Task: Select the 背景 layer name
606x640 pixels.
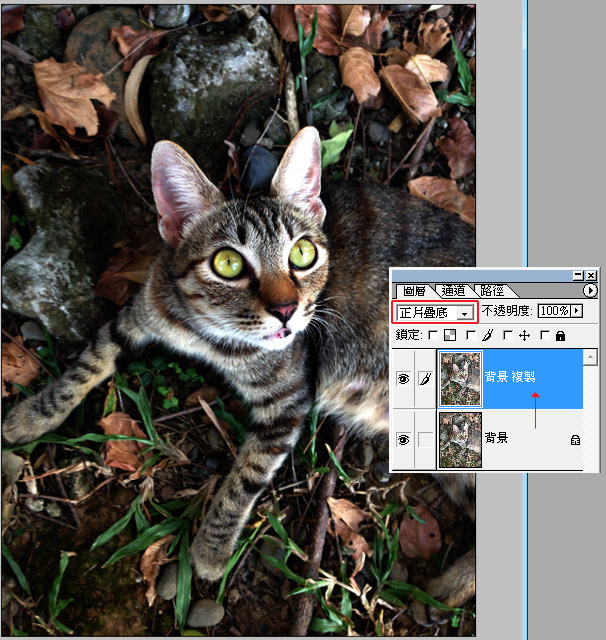Action: (x=496, y=438)
